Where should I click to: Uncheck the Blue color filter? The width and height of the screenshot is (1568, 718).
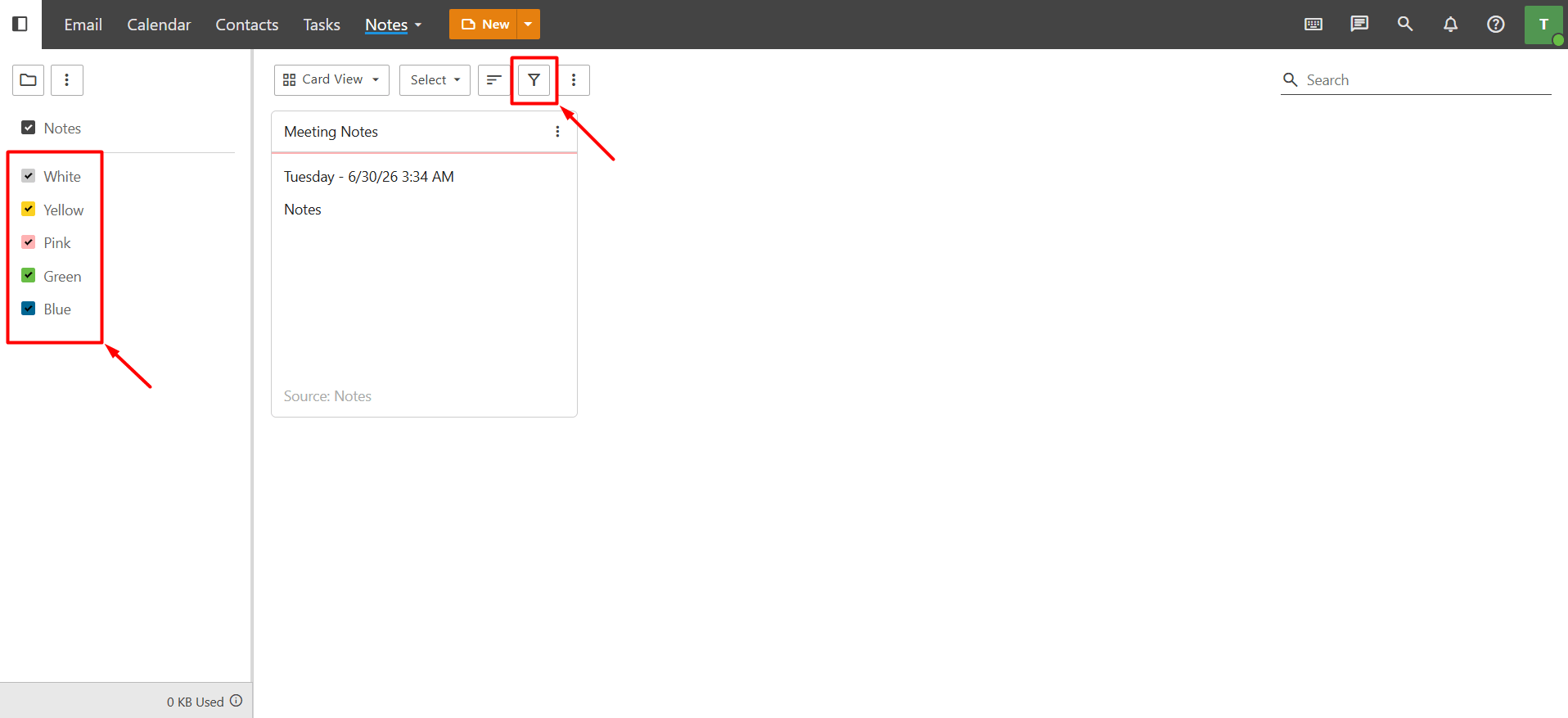click(29, 309)
